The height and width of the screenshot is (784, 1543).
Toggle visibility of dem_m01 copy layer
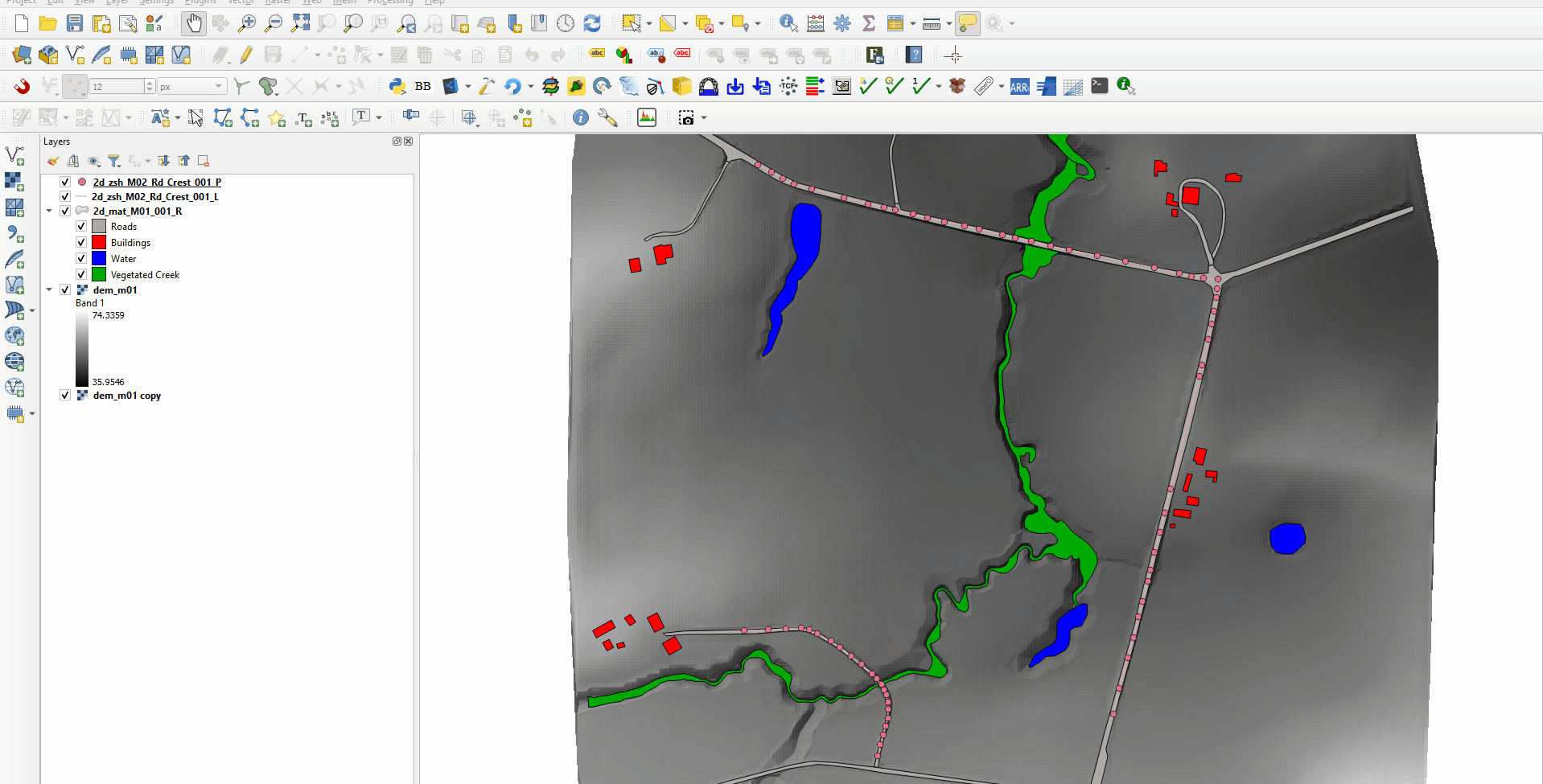(x=65, y=395)
